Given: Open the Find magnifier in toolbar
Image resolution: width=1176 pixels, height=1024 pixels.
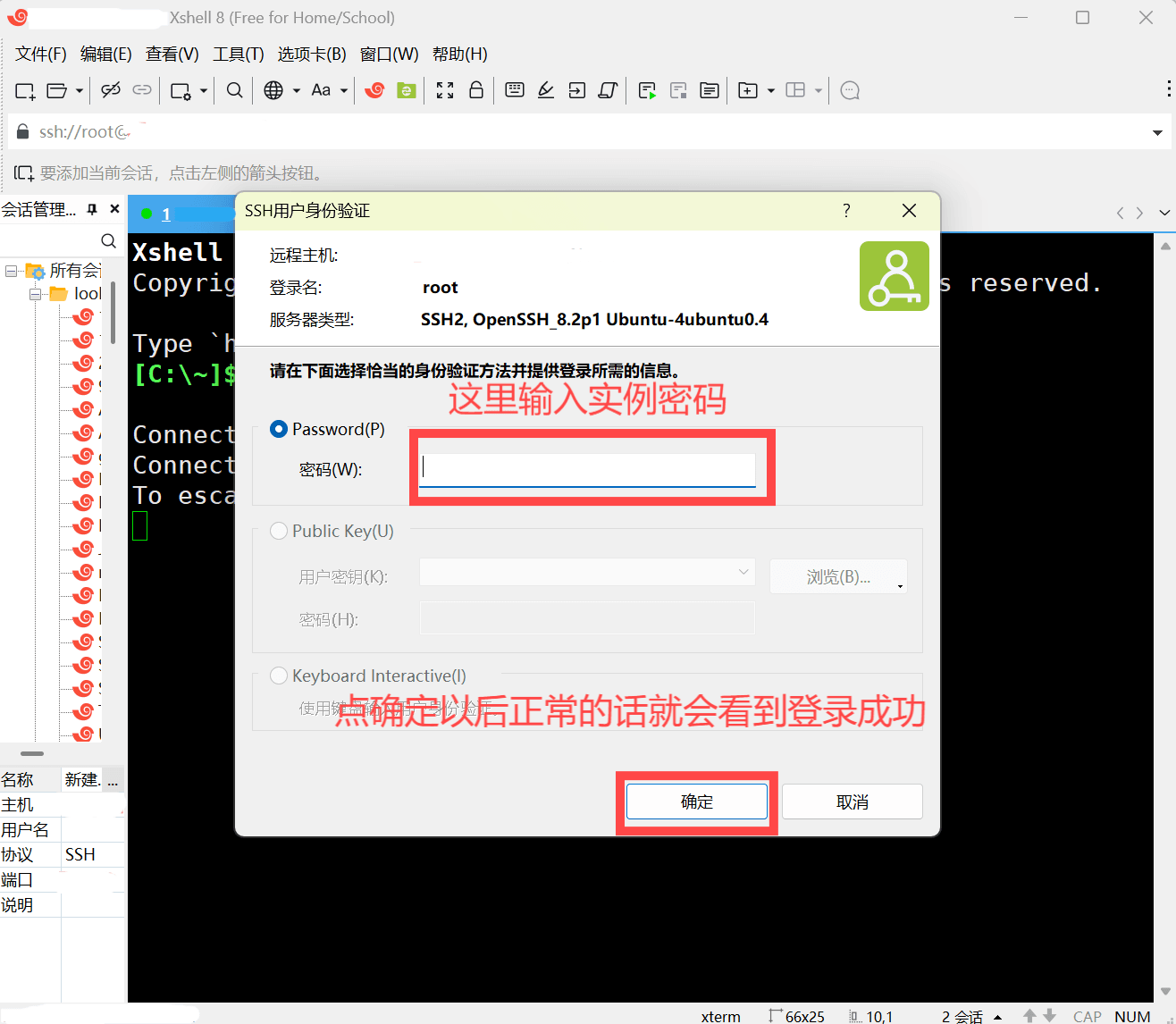Looking at the screenshot, I should click(234, 90).
